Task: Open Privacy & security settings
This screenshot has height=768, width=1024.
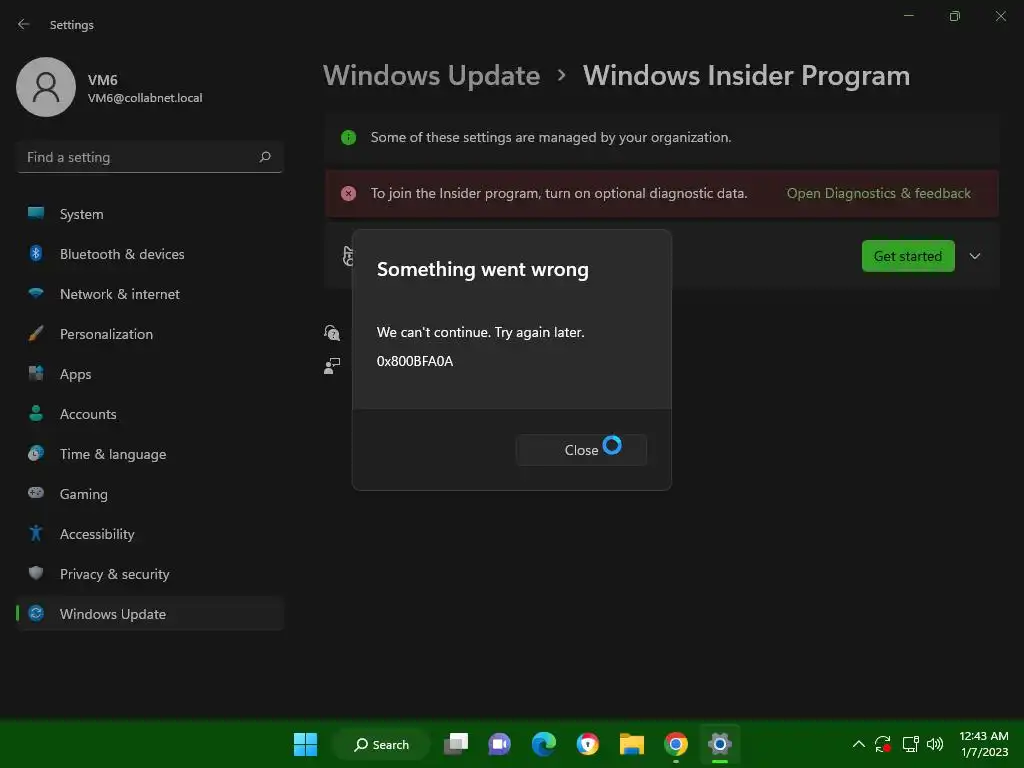Action: point(150,574)
